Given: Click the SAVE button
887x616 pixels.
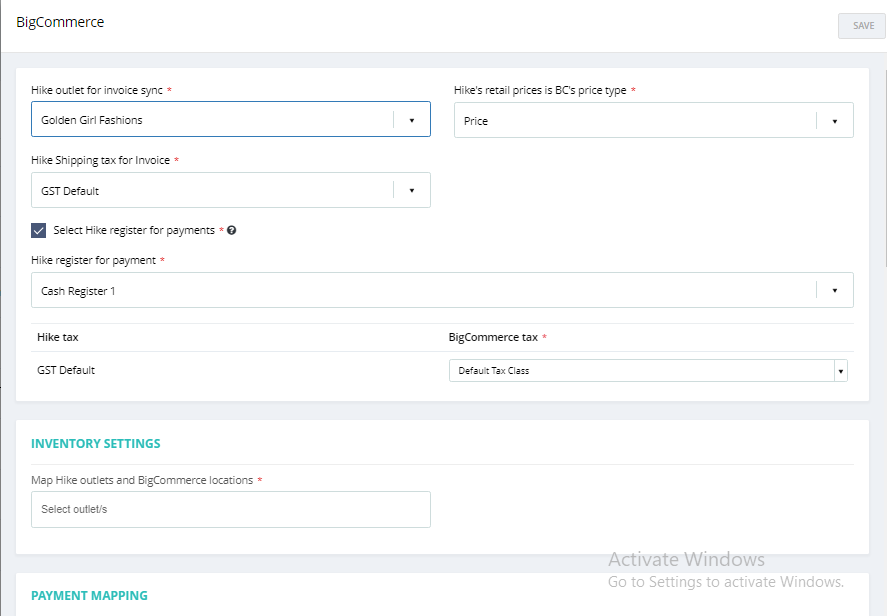Looking at the screenshot, I should (862, 26).
